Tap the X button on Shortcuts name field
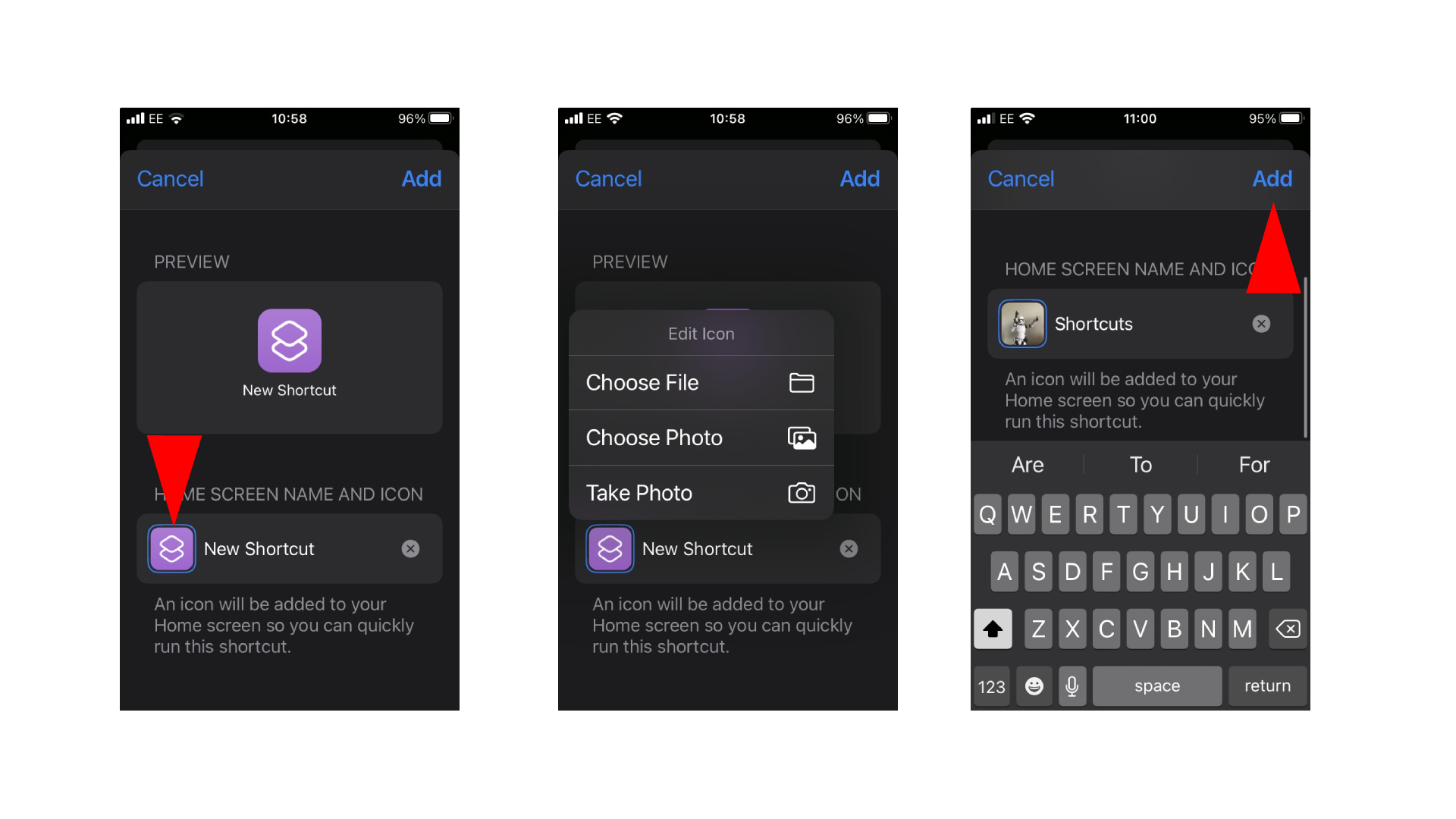 point(1261,322)
